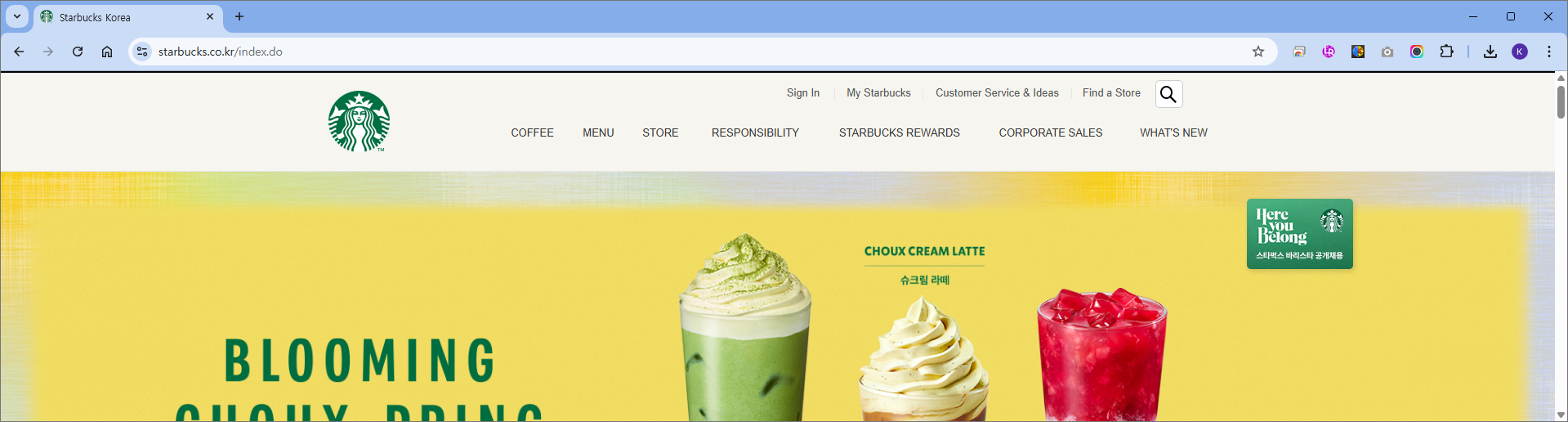Click the red iced drink image
This screenshot has width=1568, height=422.
click(1101, 354)
